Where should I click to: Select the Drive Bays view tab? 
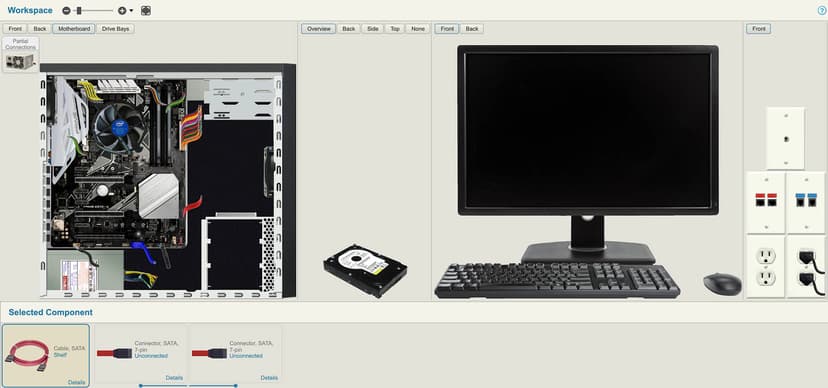click(x=116, y=29)
